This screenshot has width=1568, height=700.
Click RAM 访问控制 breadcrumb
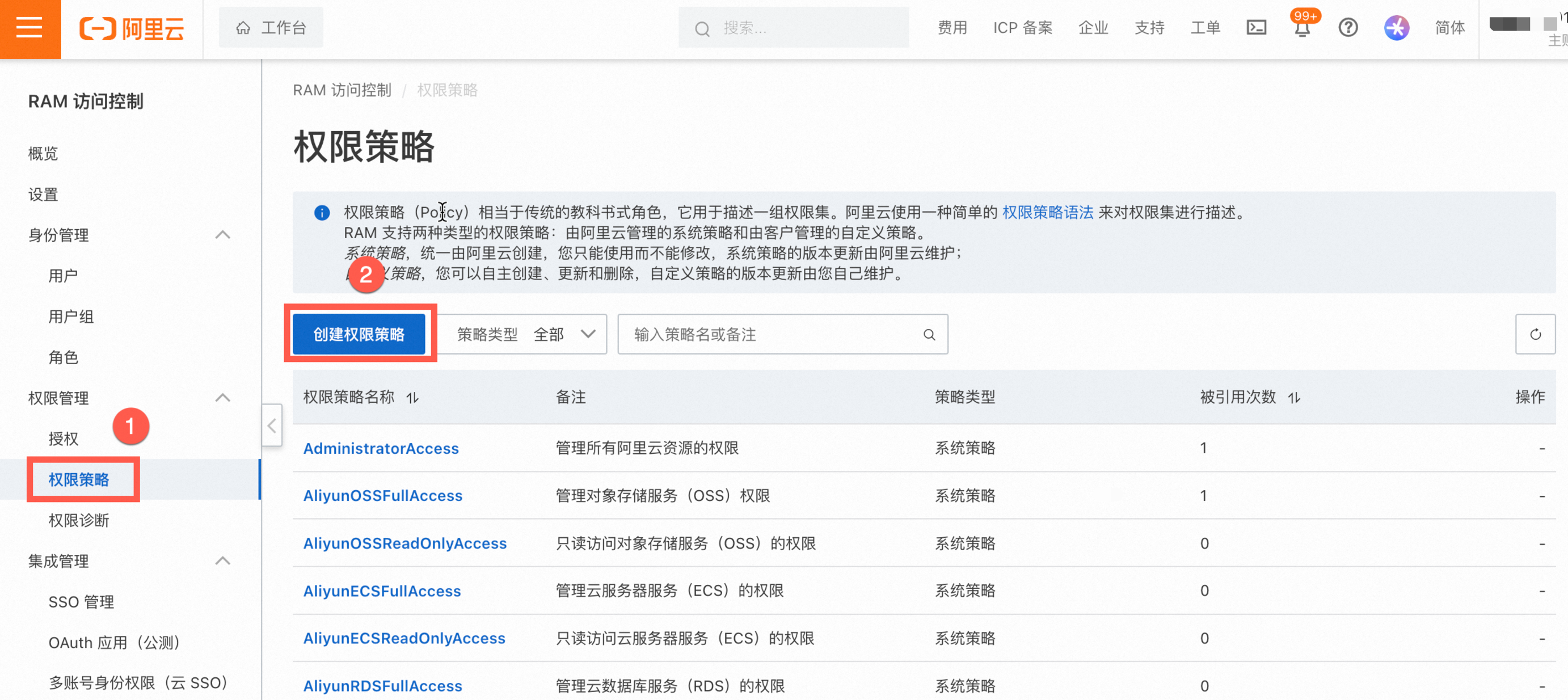pyautogui.click(x=342, y=91)
